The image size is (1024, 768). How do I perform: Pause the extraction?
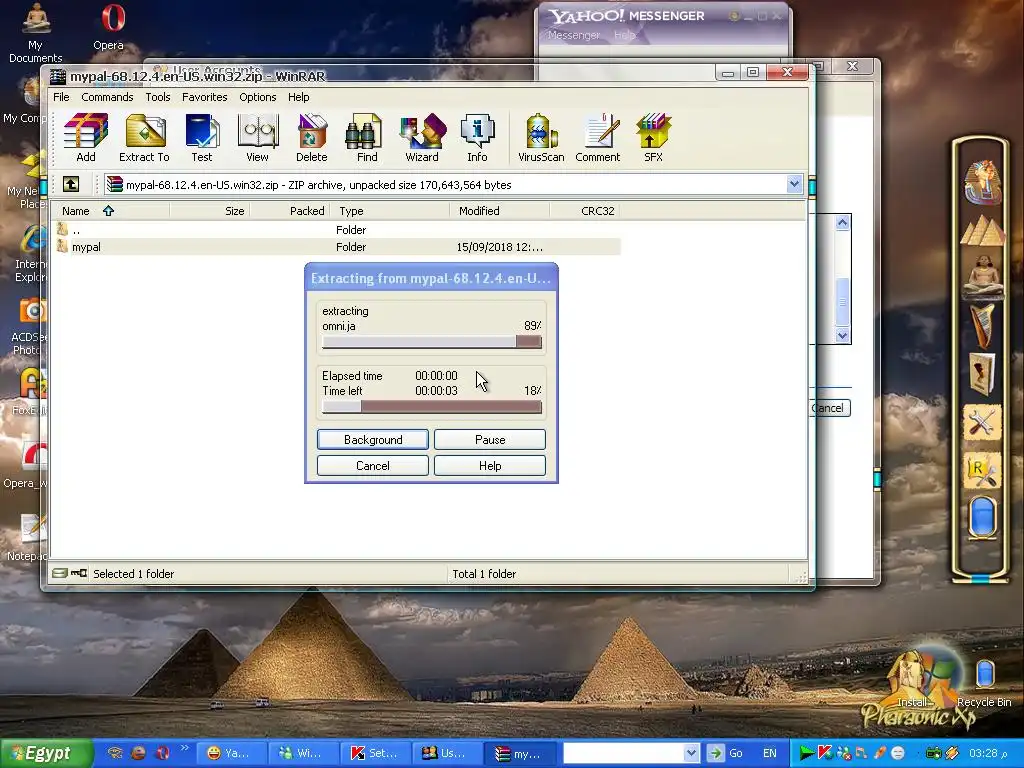click(x=490, y=440)
